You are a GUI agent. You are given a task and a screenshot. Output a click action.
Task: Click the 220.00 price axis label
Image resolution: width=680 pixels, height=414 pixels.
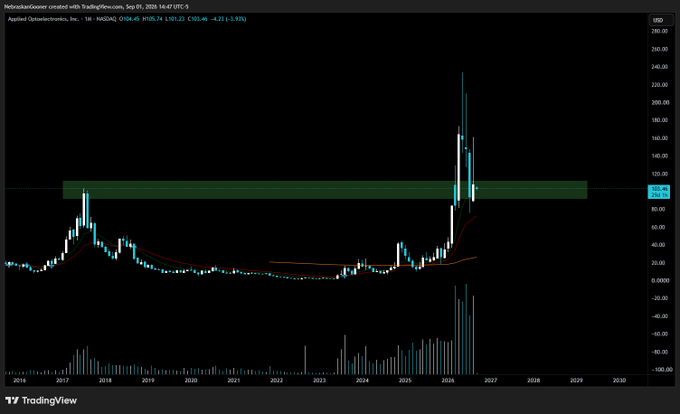[x=659, y=85]
